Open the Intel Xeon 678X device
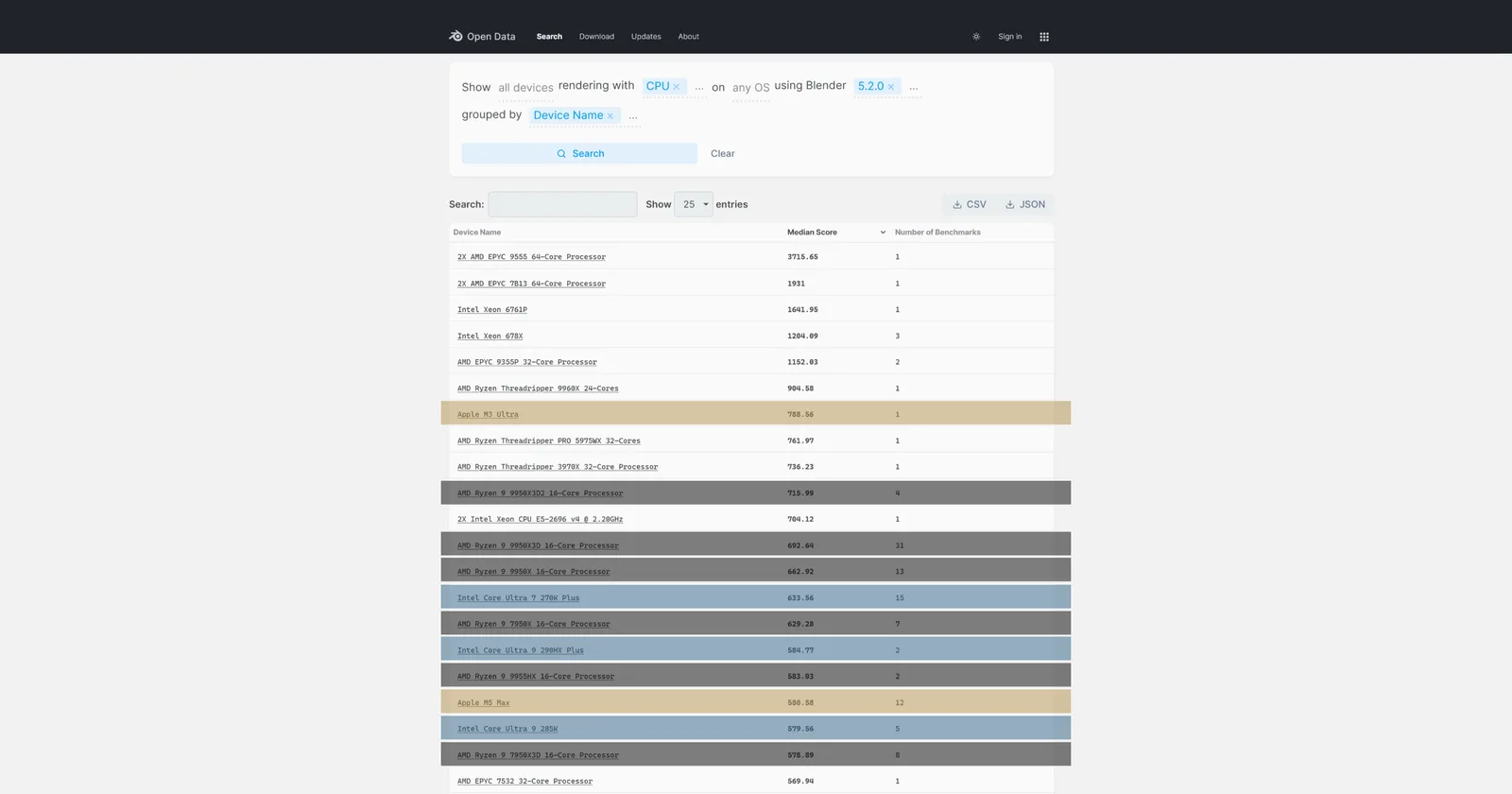The image size is (1512, 794). tap(490, 337)
